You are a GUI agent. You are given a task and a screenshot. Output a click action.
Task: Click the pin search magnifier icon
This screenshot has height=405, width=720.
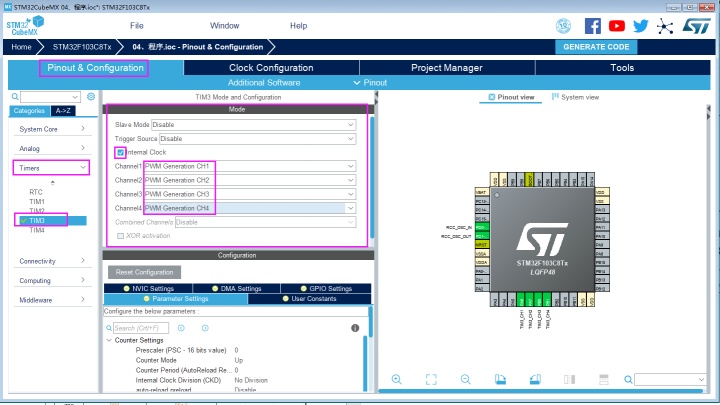(x=628, y=379)
